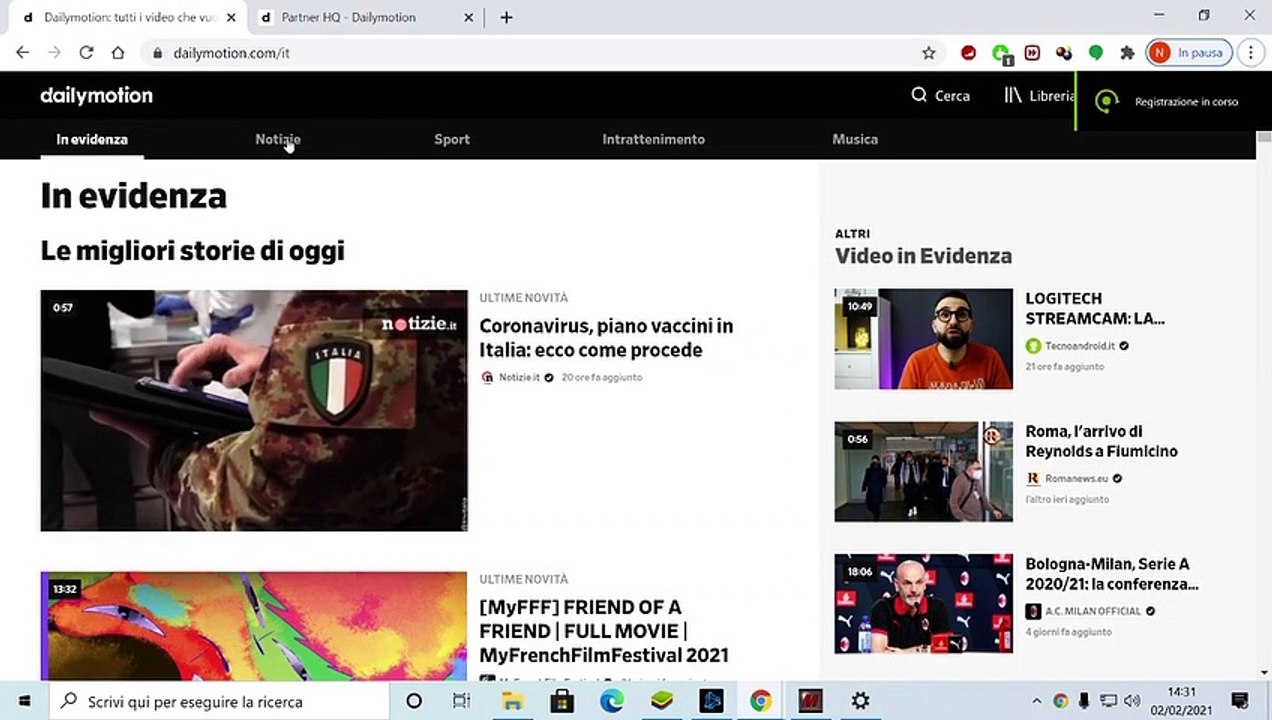Screen dimensions: 1272x720
Task: Open Bologna-Milan, Serie A conference title
Action: click(x=1111, y=574)
